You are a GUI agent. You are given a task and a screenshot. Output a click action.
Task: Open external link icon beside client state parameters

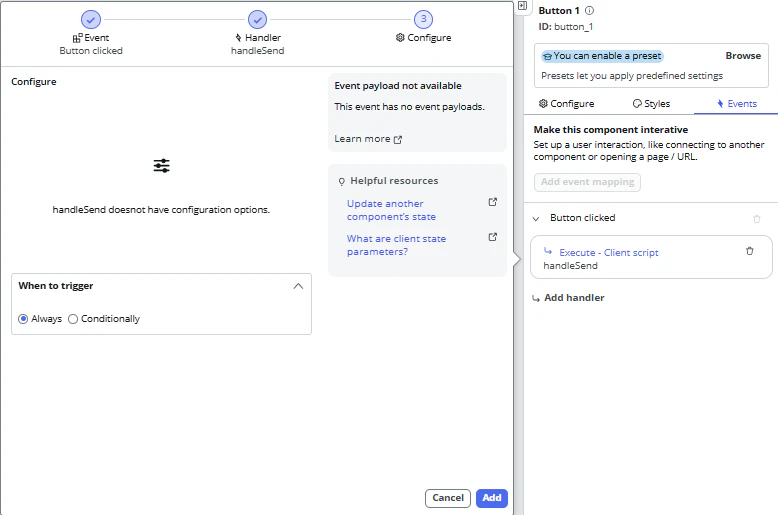tap(493, 237)
